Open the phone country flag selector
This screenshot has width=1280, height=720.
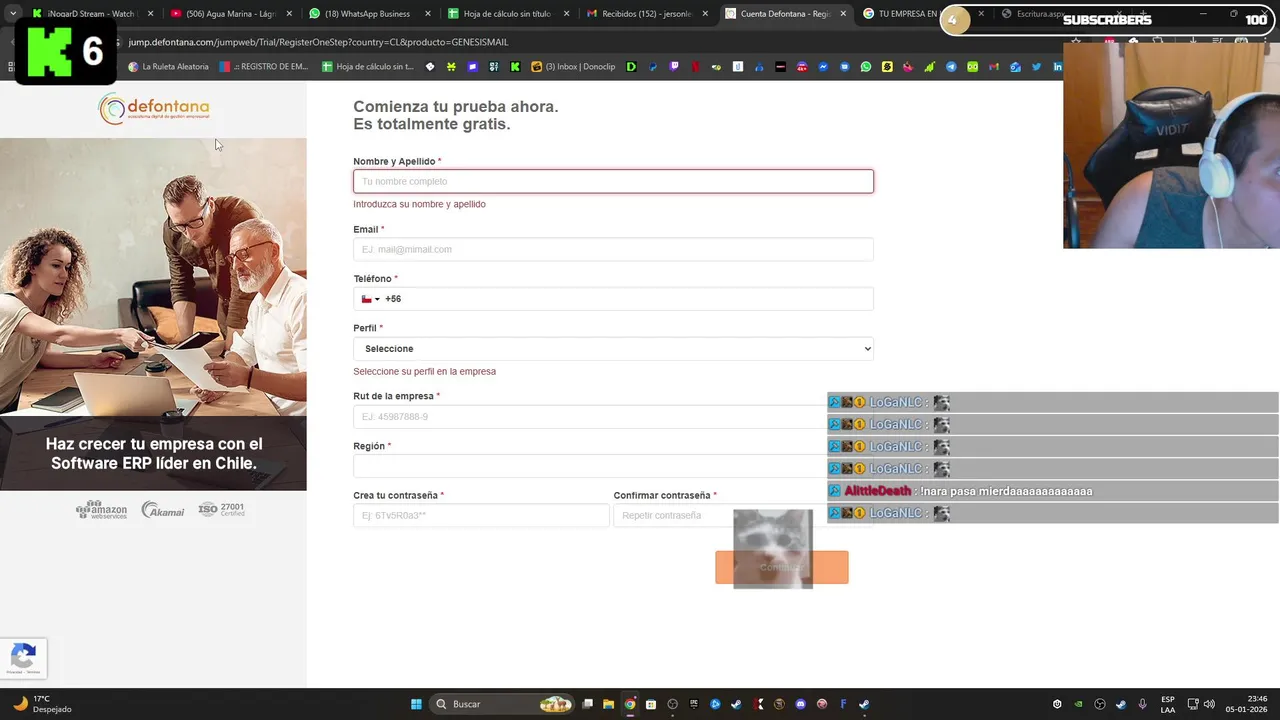[x=370, y=299]
